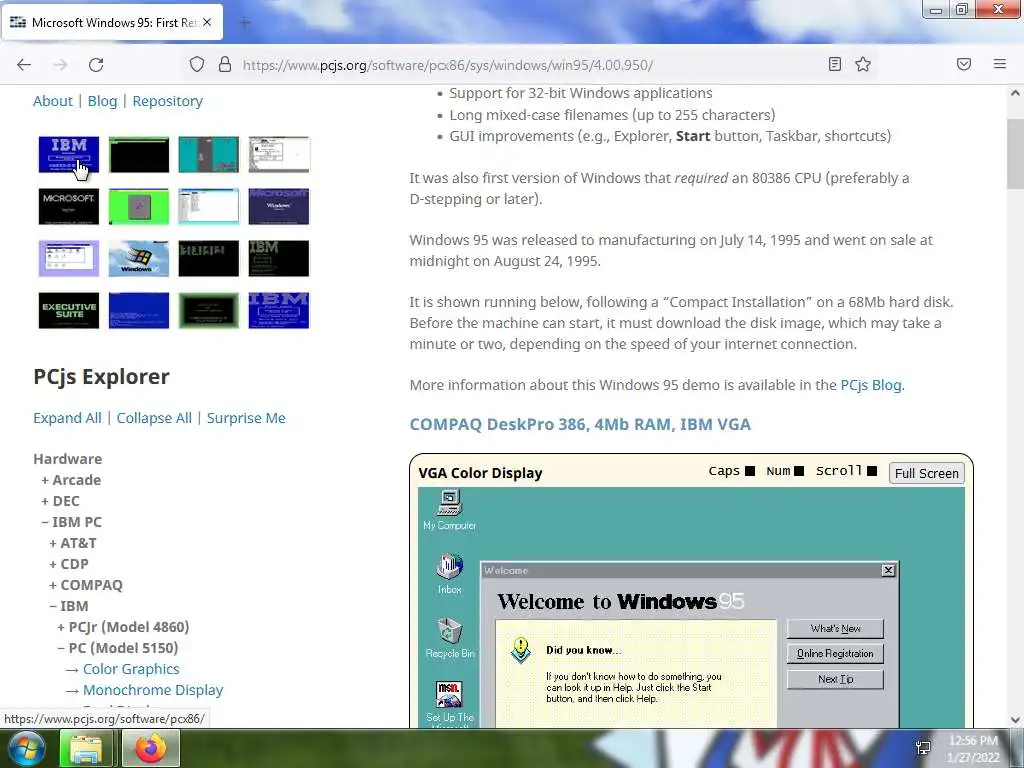Toggle reader view icon
The width and height of the screenshot is (1024, 768).
835,64
